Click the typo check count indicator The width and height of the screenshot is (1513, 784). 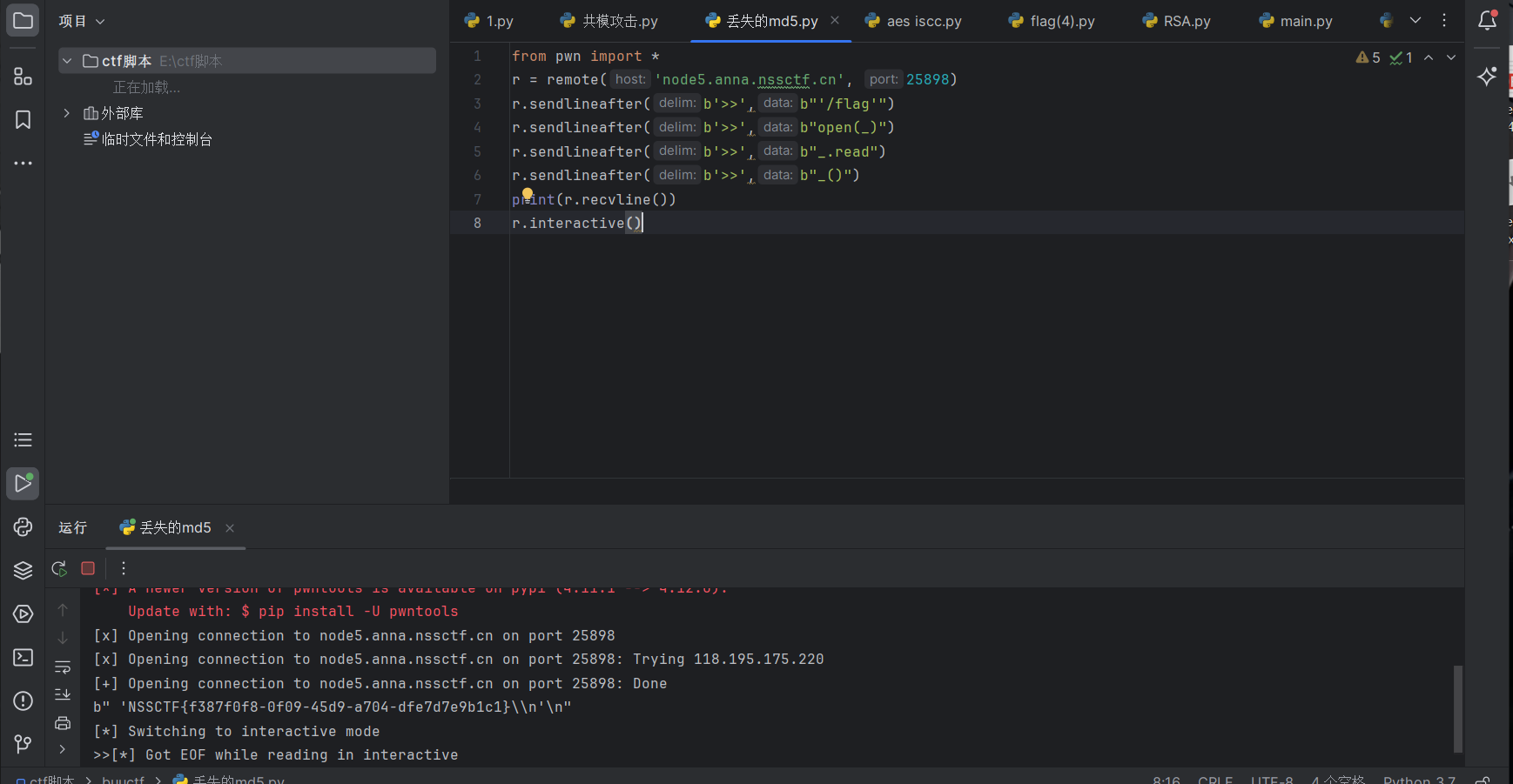(1402, 57)
